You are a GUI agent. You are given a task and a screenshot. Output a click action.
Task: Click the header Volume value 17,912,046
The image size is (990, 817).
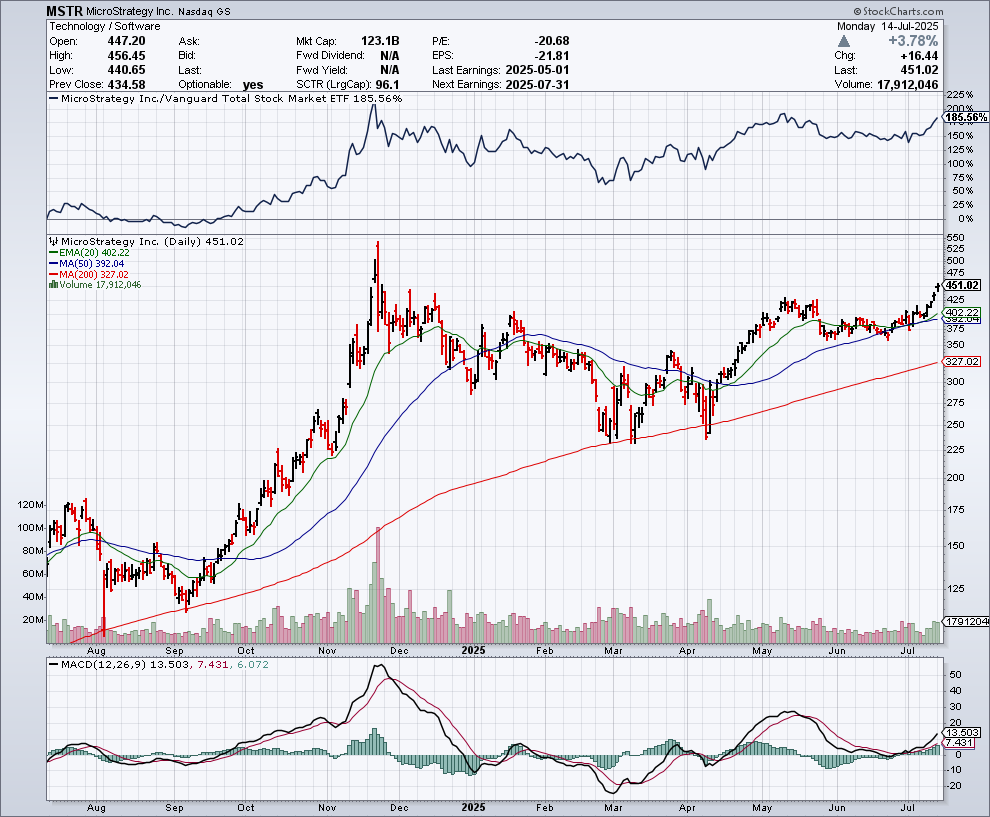point(908,85)
